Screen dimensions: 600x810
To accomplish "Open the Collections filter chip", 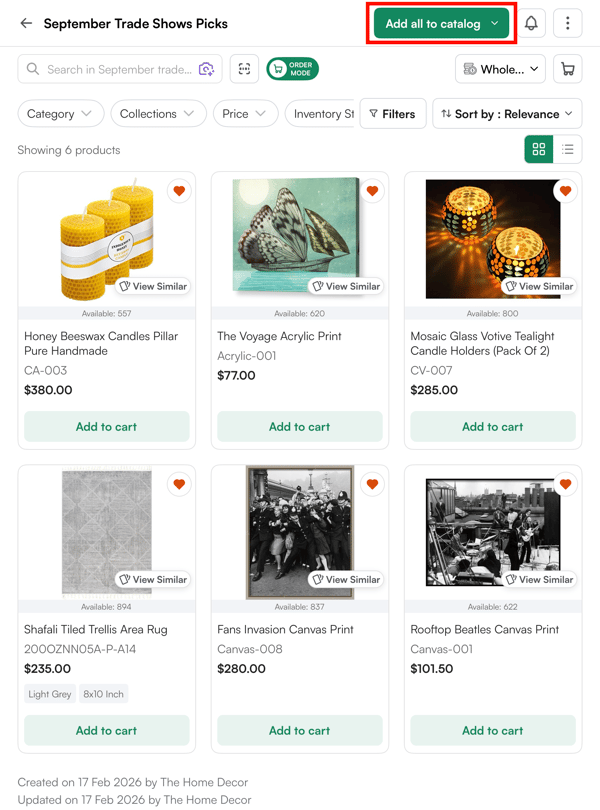I will [x=158, y=114].
